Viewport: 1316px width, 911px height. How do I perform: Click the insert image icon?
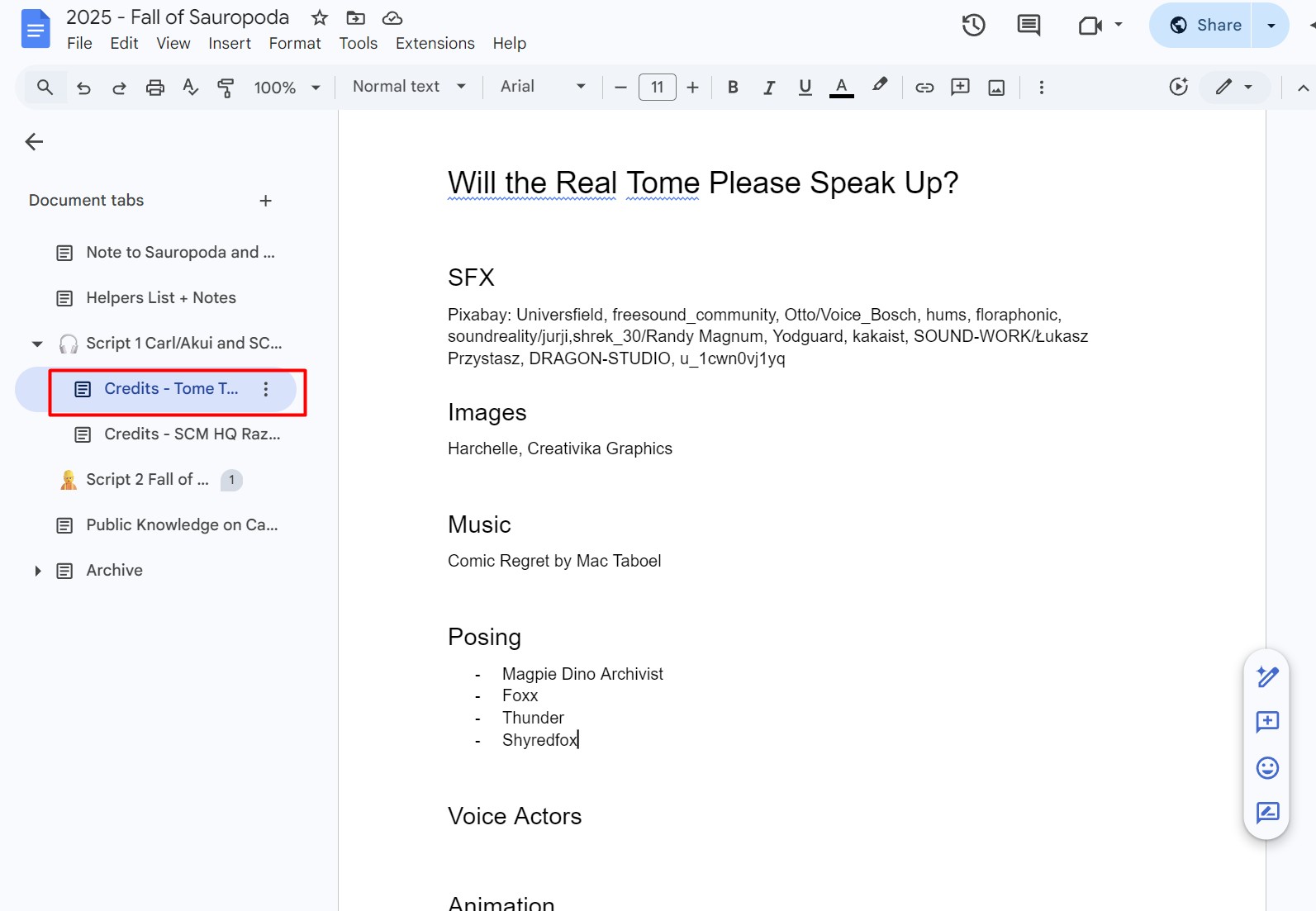(996, 88)
